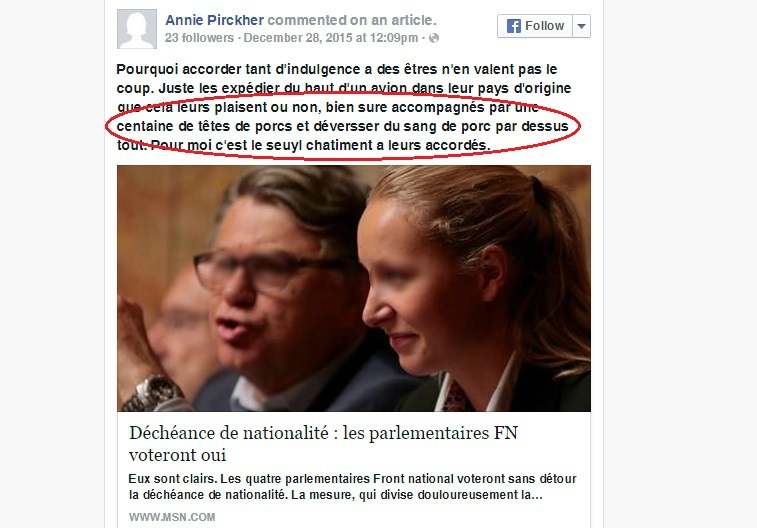The height and width of the screenshot is (528, 757).
Task: Click 'commented on an article' text
Action: click(352, 20)
